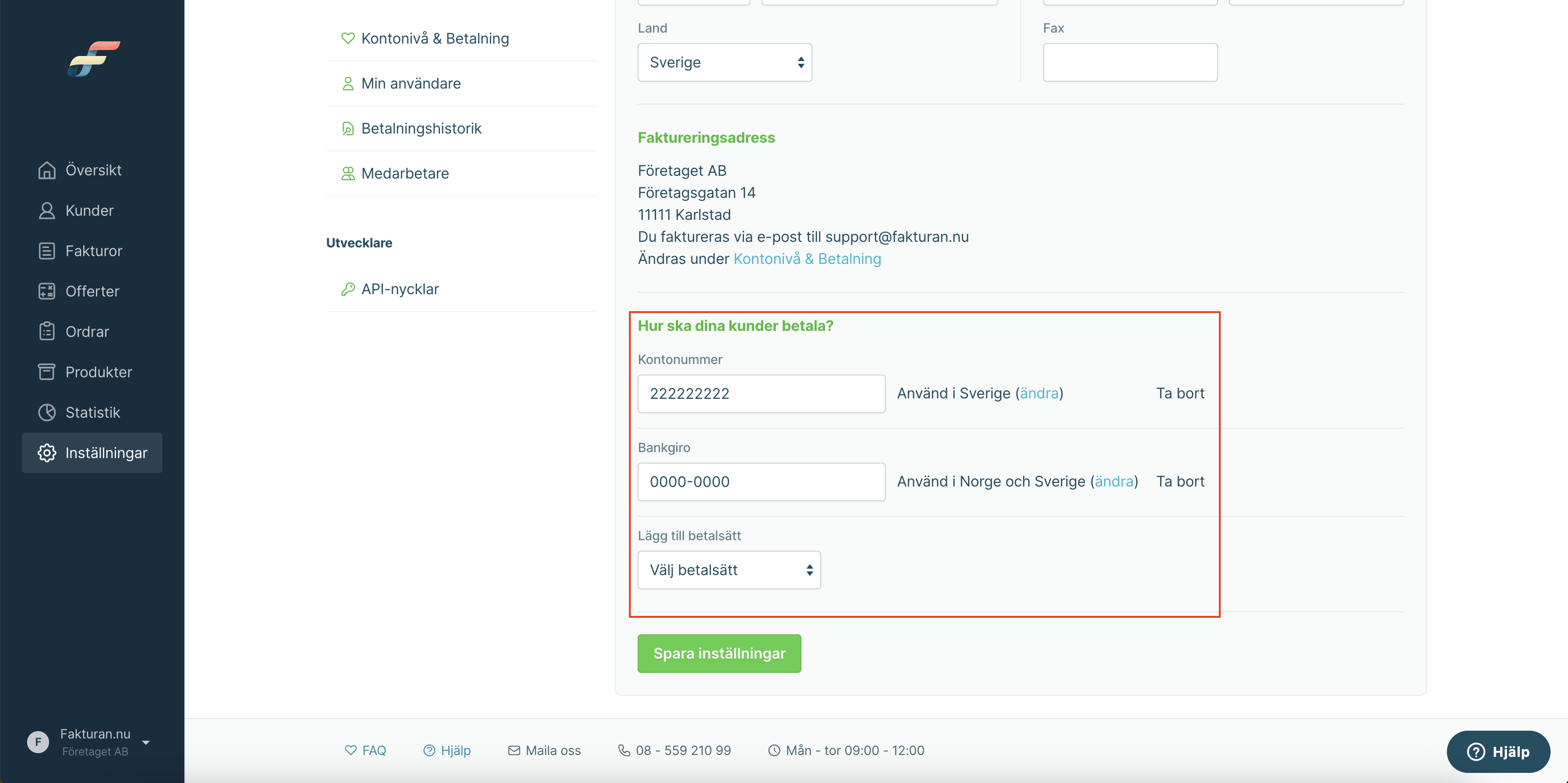Open the Välj betalsätt dropdown
The image size is (1568, 783).
coord(729,570)
